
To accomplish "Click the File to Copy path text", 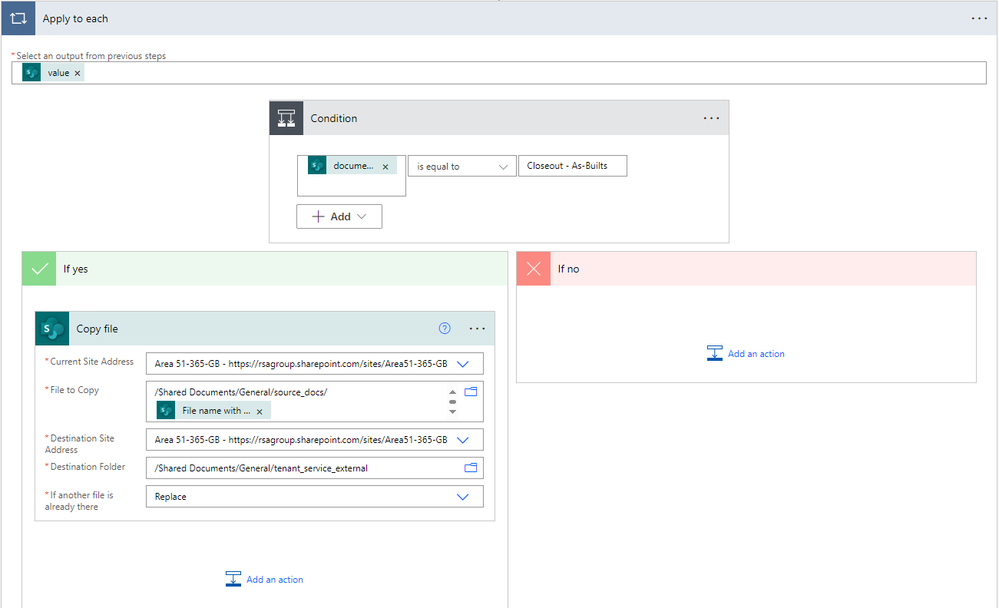I will click(x=241, y=392).
